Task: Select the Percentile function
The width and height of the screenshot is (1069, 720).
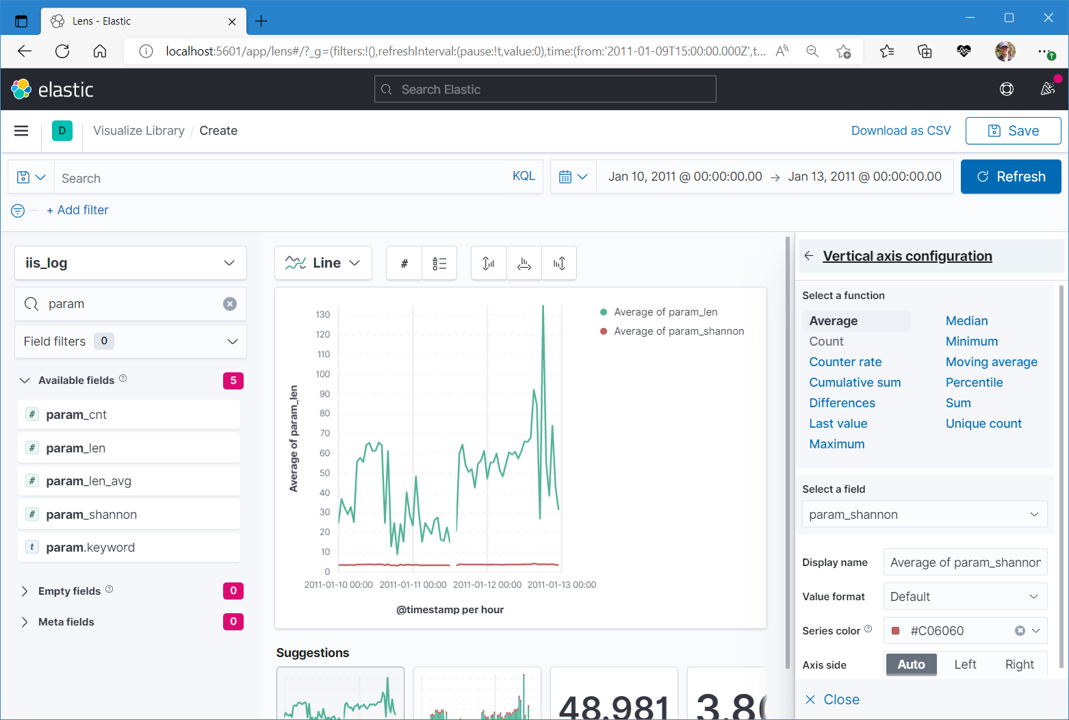Action: (974, 382)
